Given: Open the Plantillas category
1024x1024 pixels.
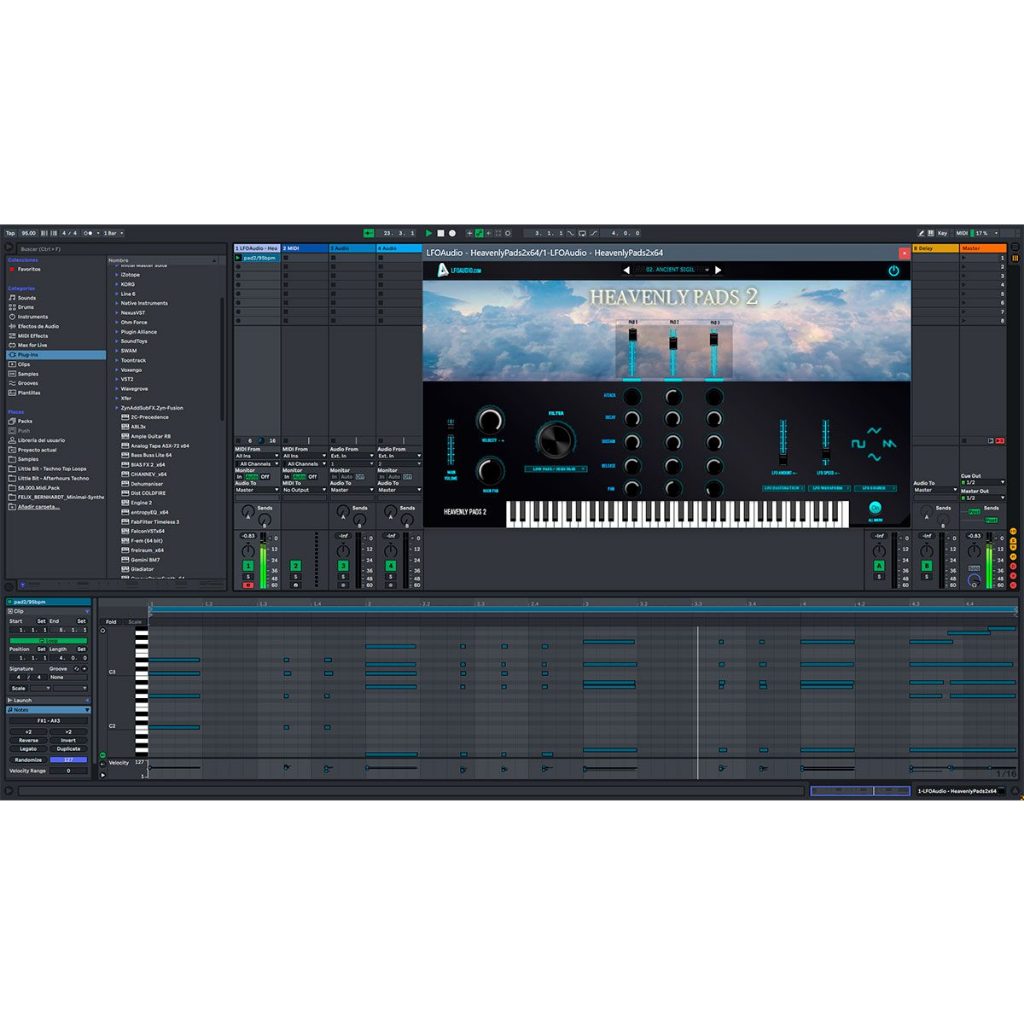Looking at the screenshot, I should [x=29, y=392].
